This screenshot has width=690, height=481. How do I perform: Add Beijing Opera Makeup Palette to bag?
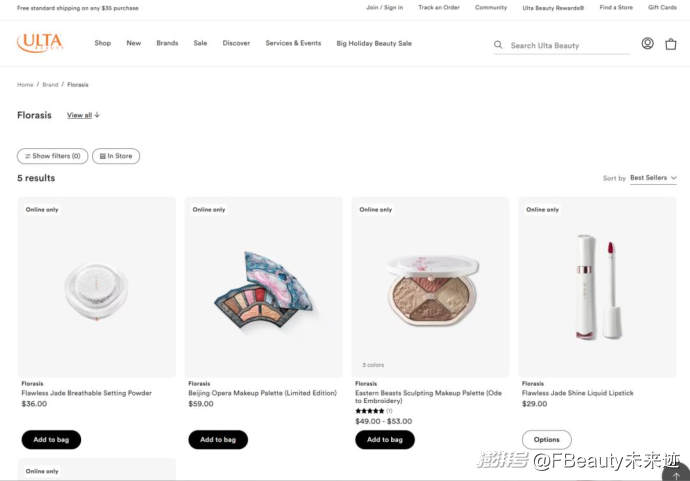pos(218,440)
